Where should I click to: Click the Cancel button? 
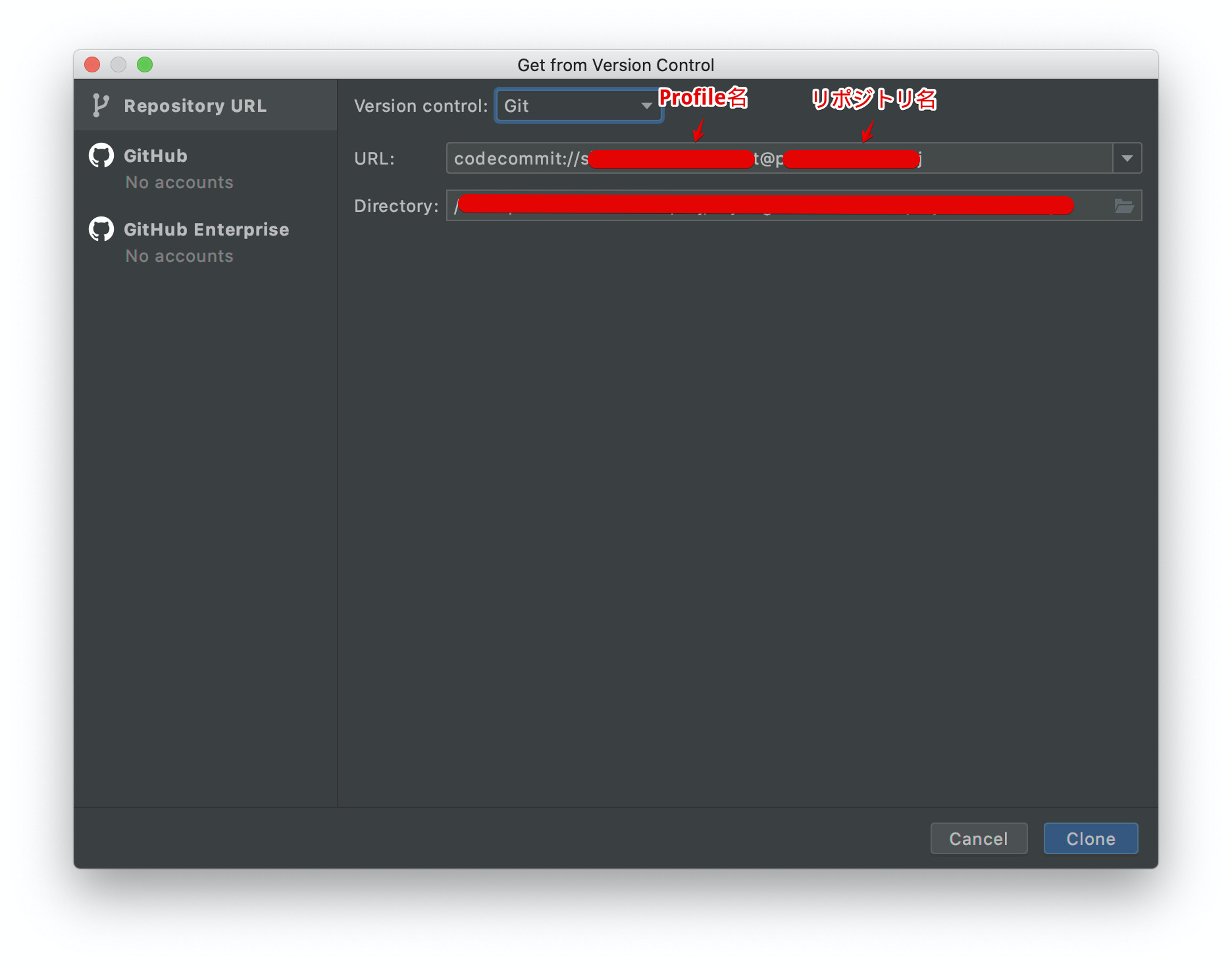click(x=979, y=838)
